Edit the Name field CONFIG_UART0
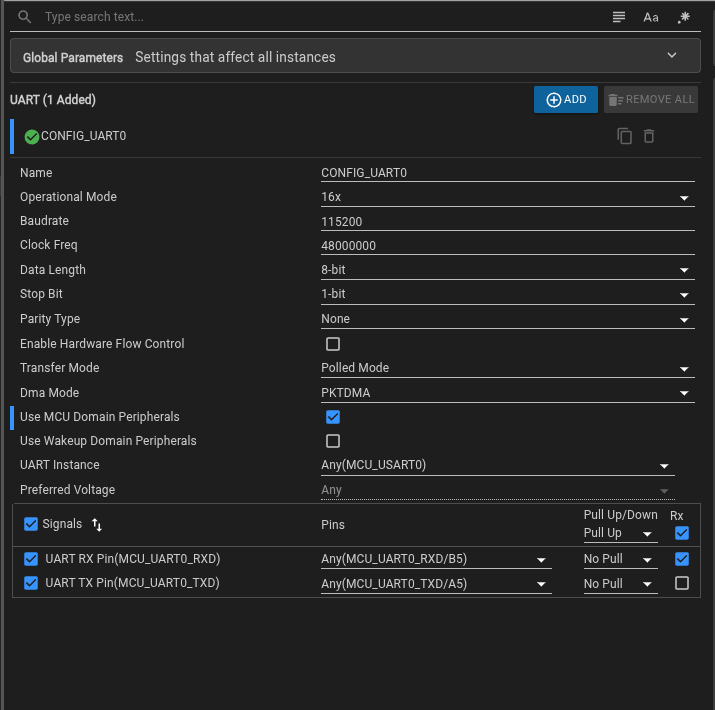Image resolution: width=715 pixels, height=710 pixels. (x=508, y=173)
